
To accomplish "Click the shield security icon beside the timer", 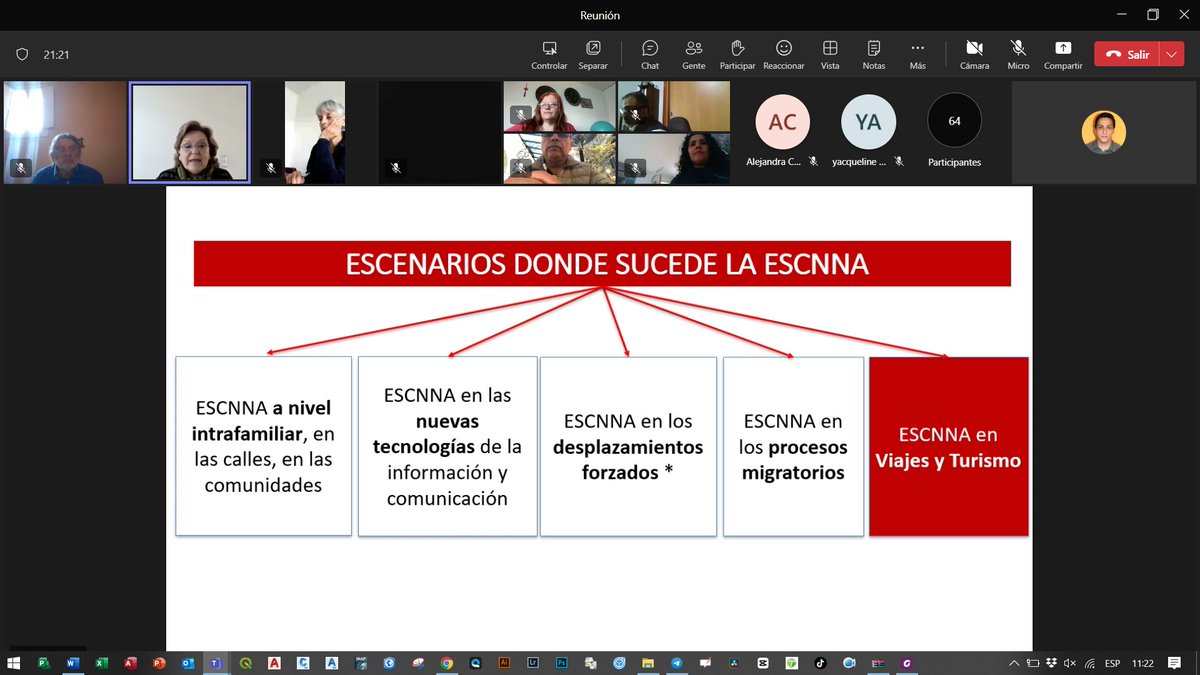I will (x=22, y=55).
